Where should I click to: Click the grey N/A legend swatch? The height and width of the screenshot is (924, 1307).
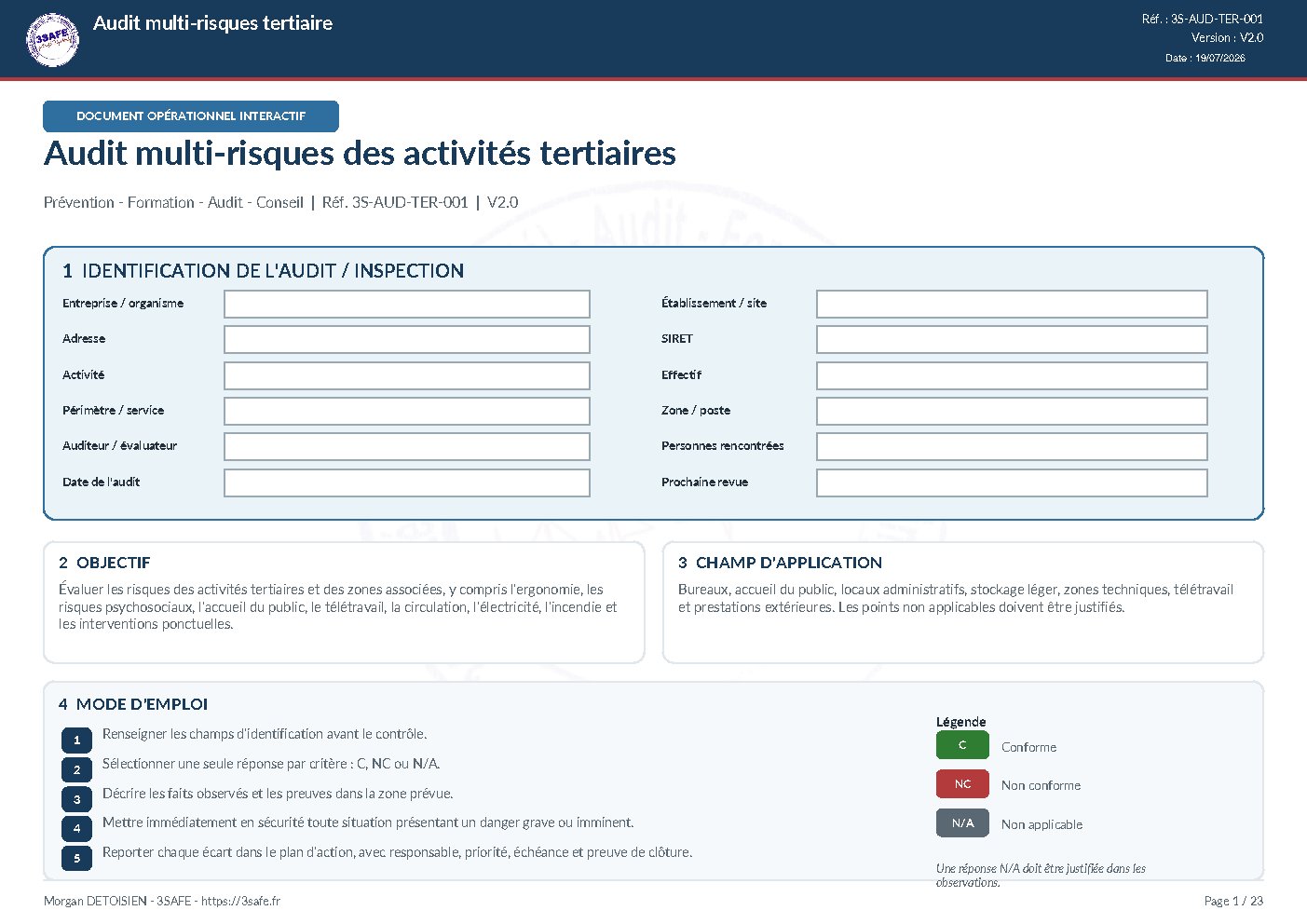[x=962, y=823]
